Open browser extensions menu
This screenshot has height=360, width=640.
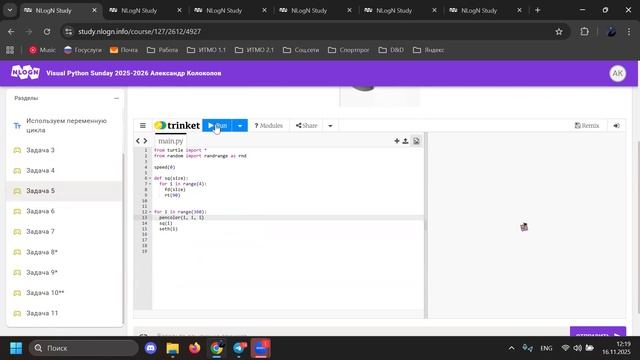coord(584,32)
